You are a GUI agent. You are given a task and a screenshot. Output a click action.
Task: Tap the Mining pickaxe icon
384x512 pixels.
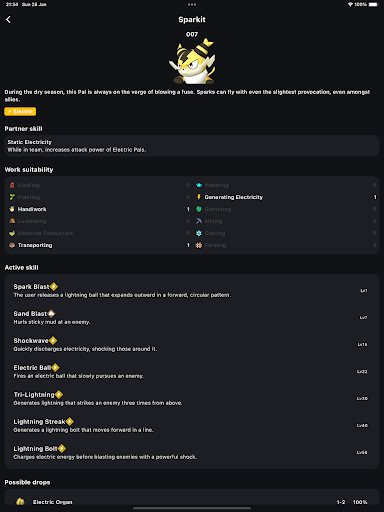pyautogui.click(x=199, y=221)
